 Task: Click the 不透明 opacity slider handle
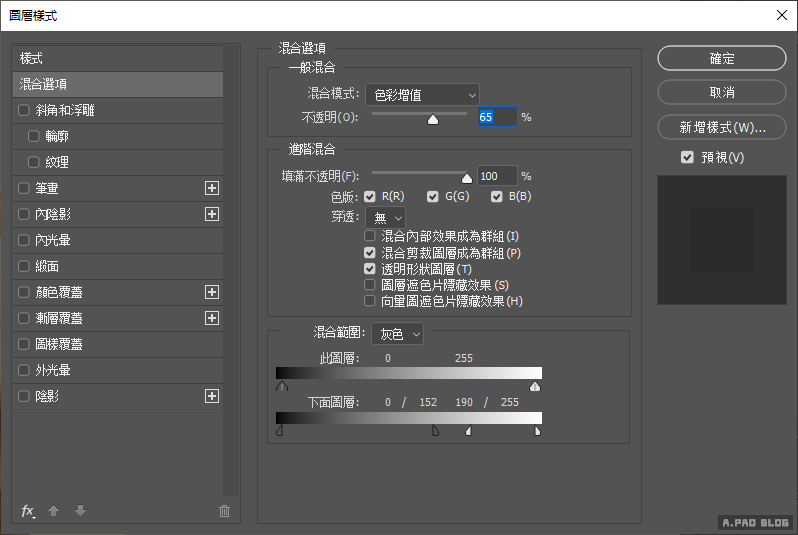pos(433,119)
